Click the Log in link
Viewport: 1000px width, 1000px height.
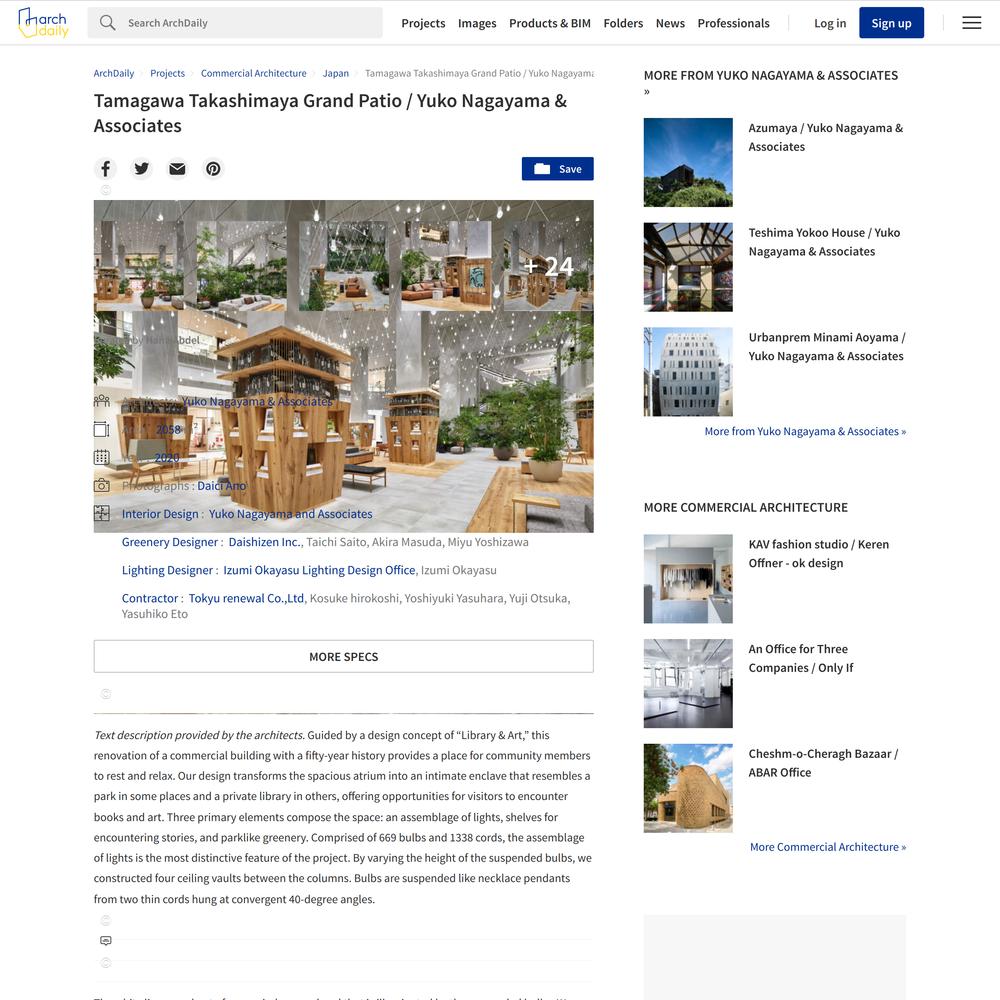click(x=830, y=23)
